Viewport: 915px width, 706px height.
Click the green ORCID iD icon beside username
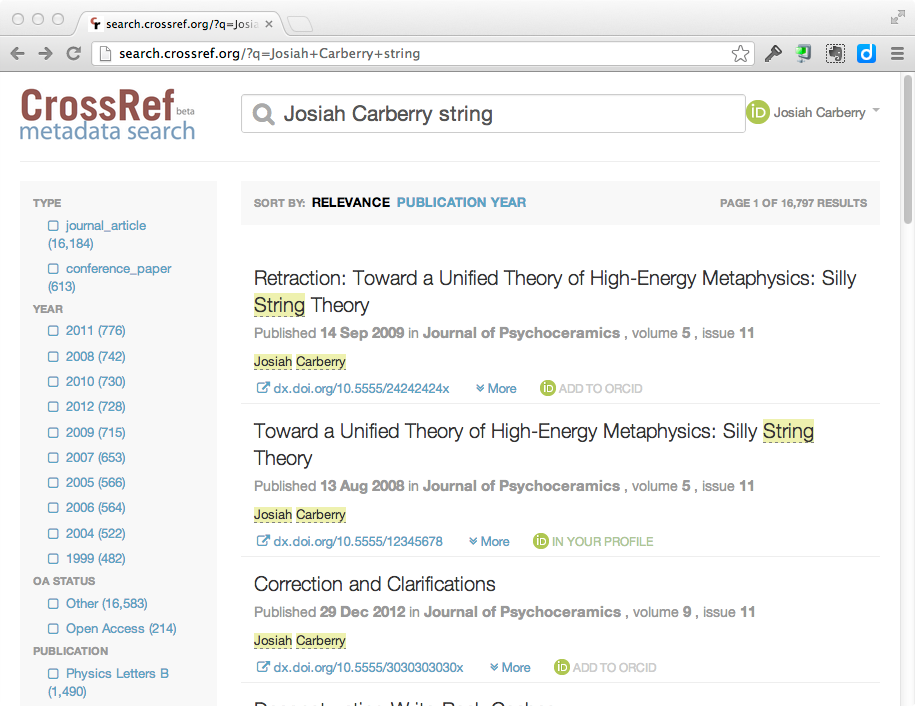click(x=758, y=113)
